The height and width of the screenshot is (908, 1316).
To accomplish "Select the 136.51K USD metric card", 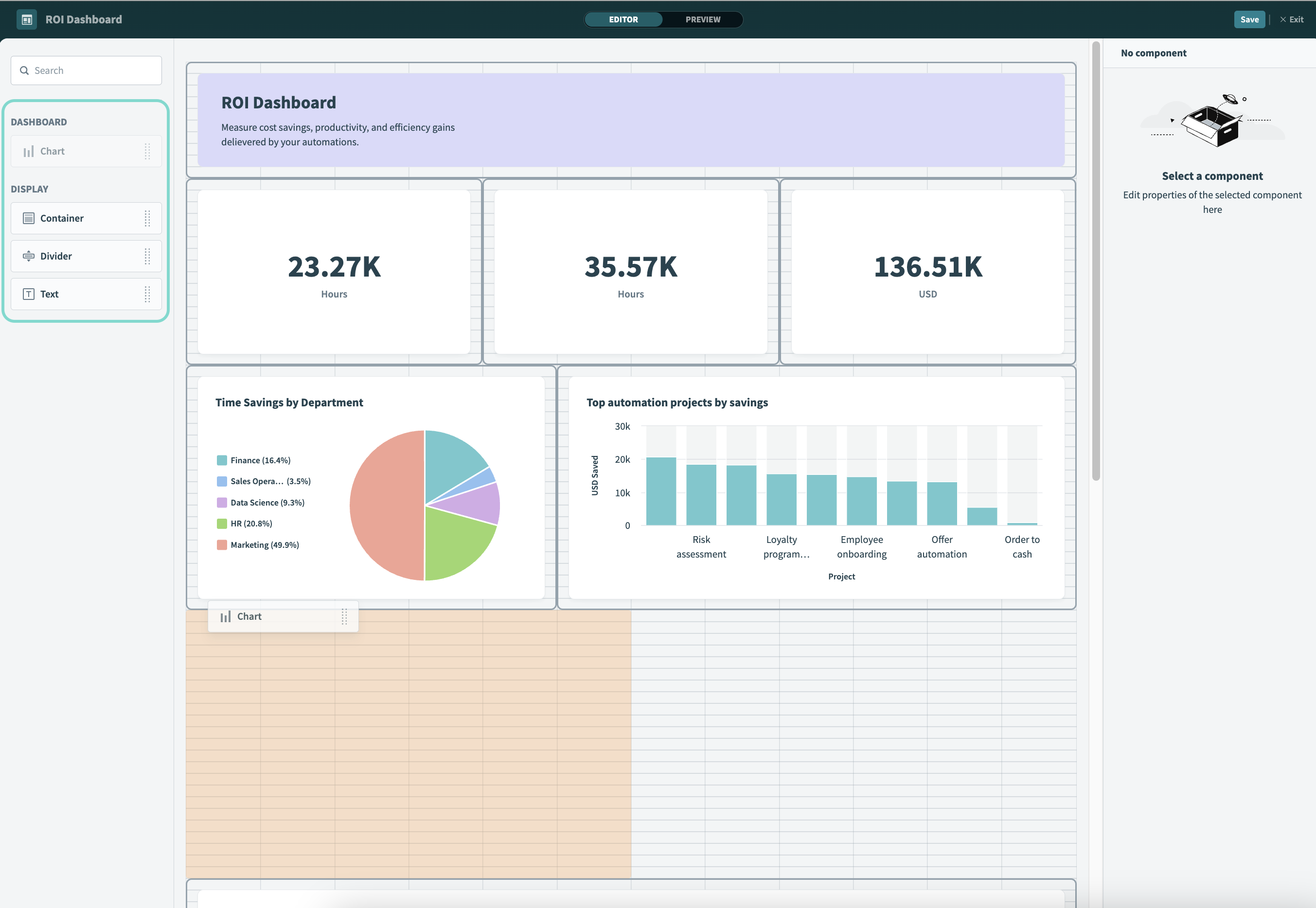I will pos(927,273).
